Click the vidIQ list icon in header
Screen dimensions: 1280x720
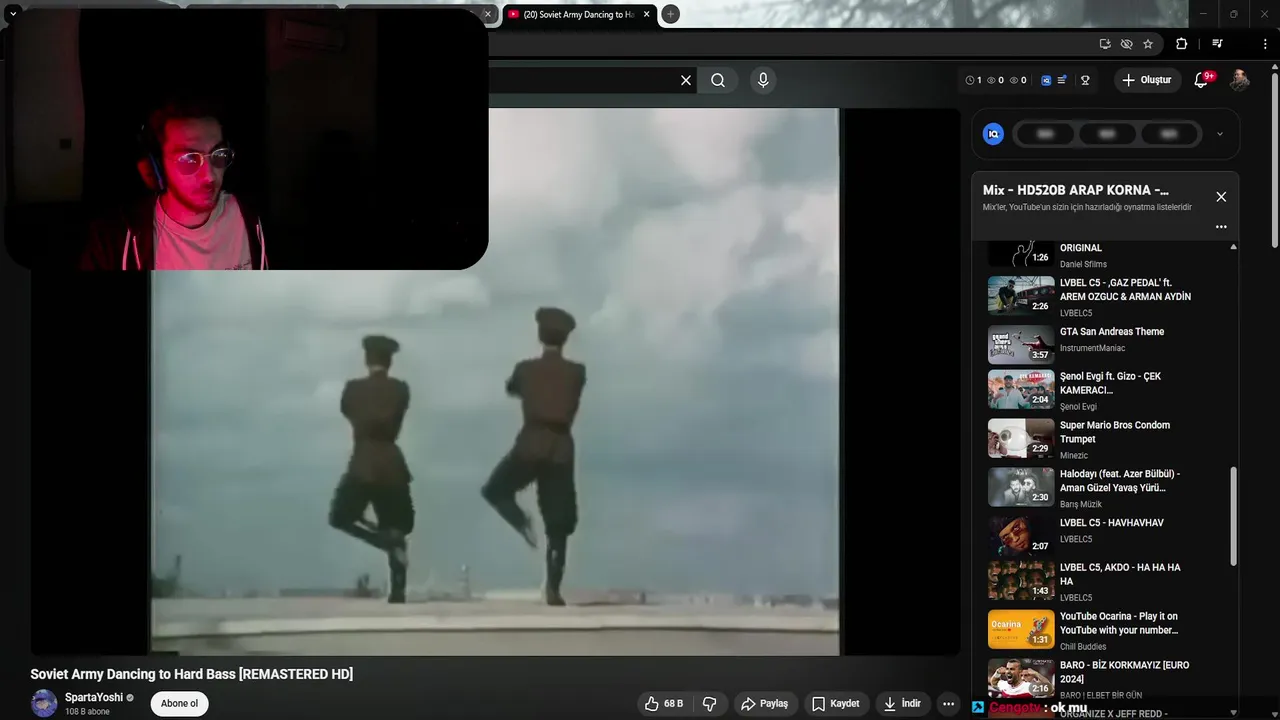point(1062,80)
